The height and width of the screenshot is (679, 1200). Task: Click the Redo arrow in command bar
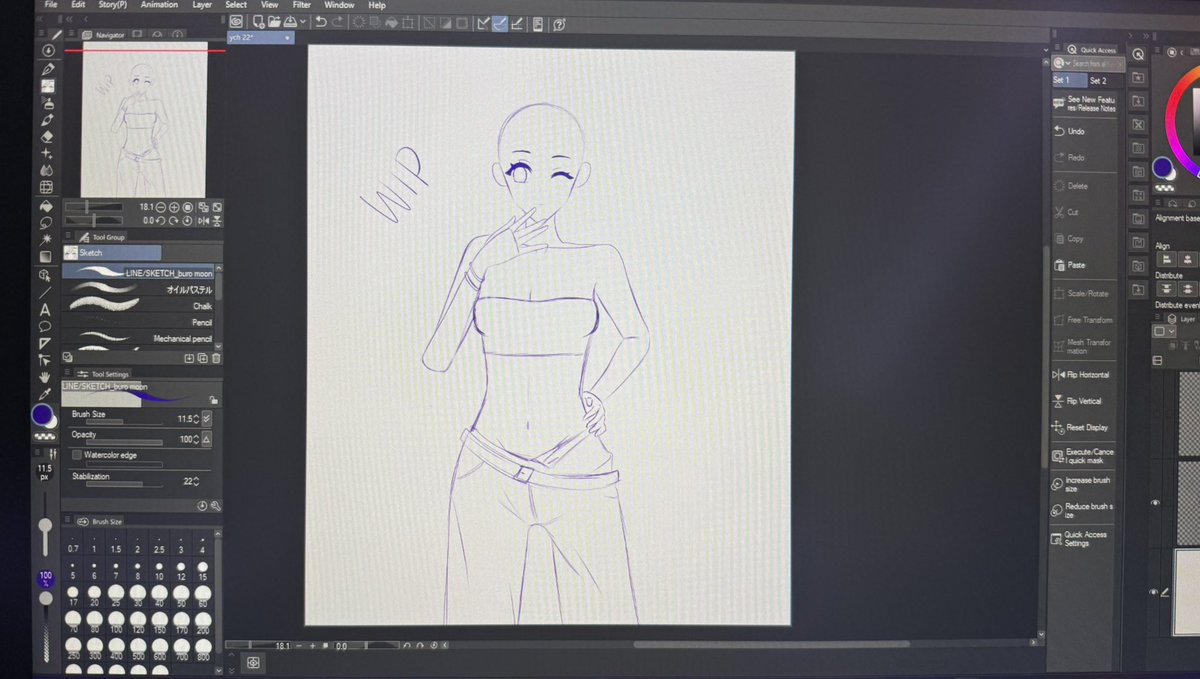(338, 21)
